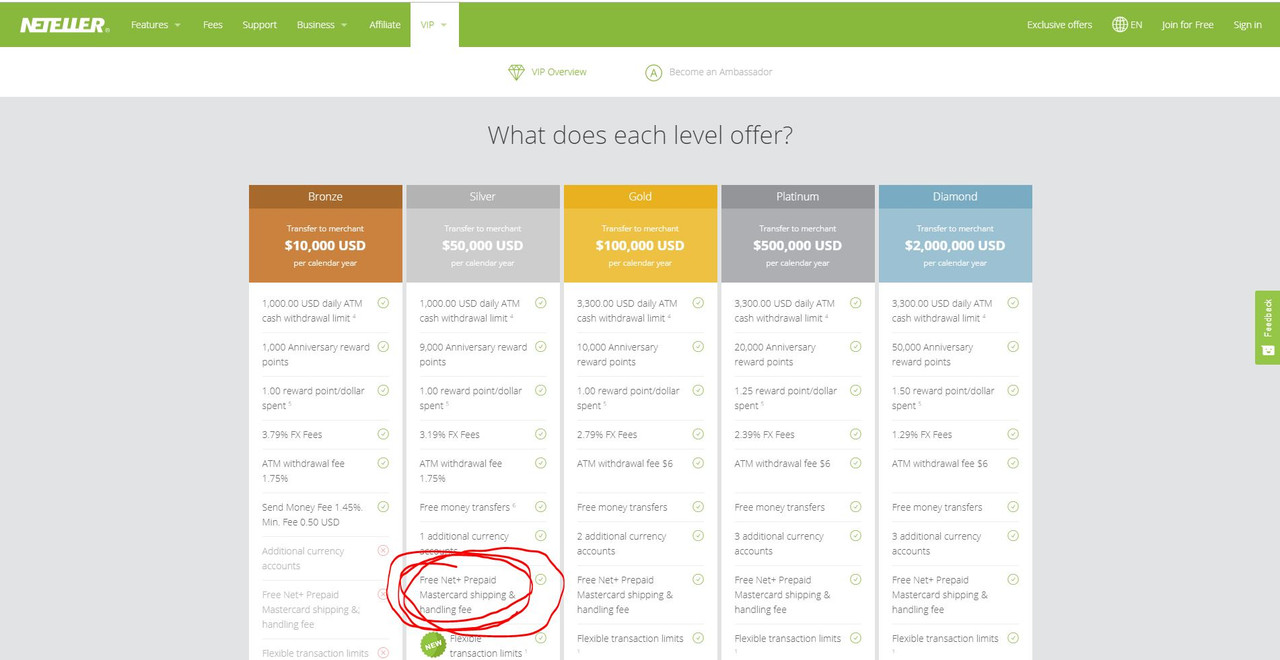Click Diamond checkmark for Free money transfers
Image resolution: width=1280 pixels, height=660 pixels.
pyautogui.click(x=1013, y=506)
